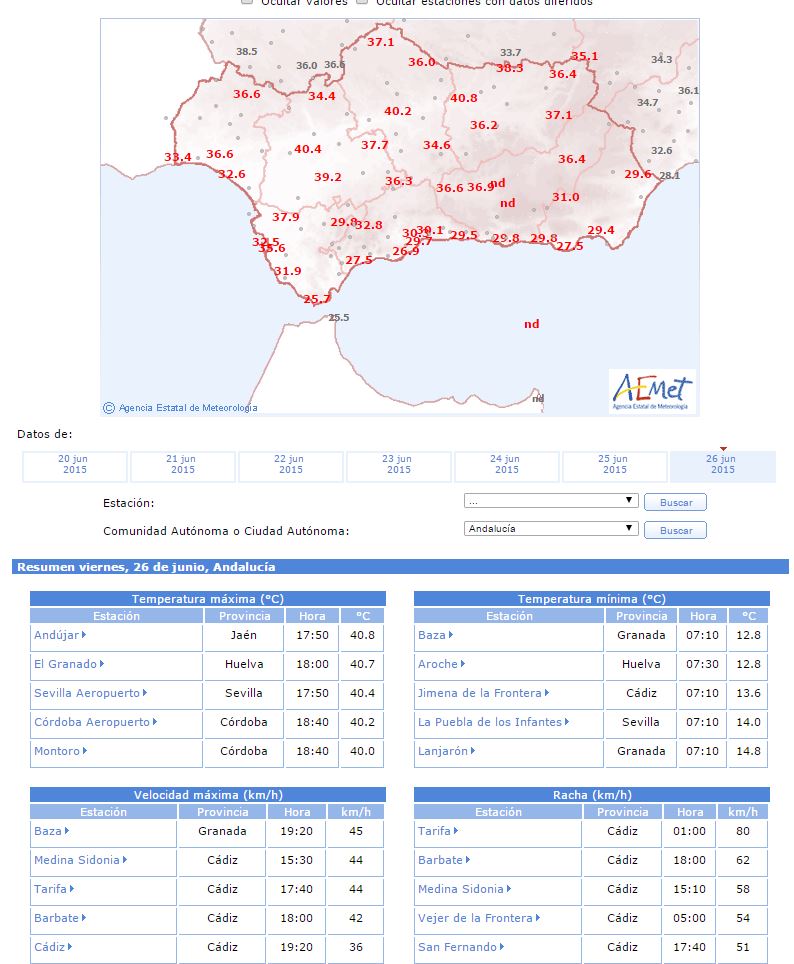Click the arrow icon next to Andújar
This screenshot has height=964, width=794.
pyautogui.click(x=84, y=634)
